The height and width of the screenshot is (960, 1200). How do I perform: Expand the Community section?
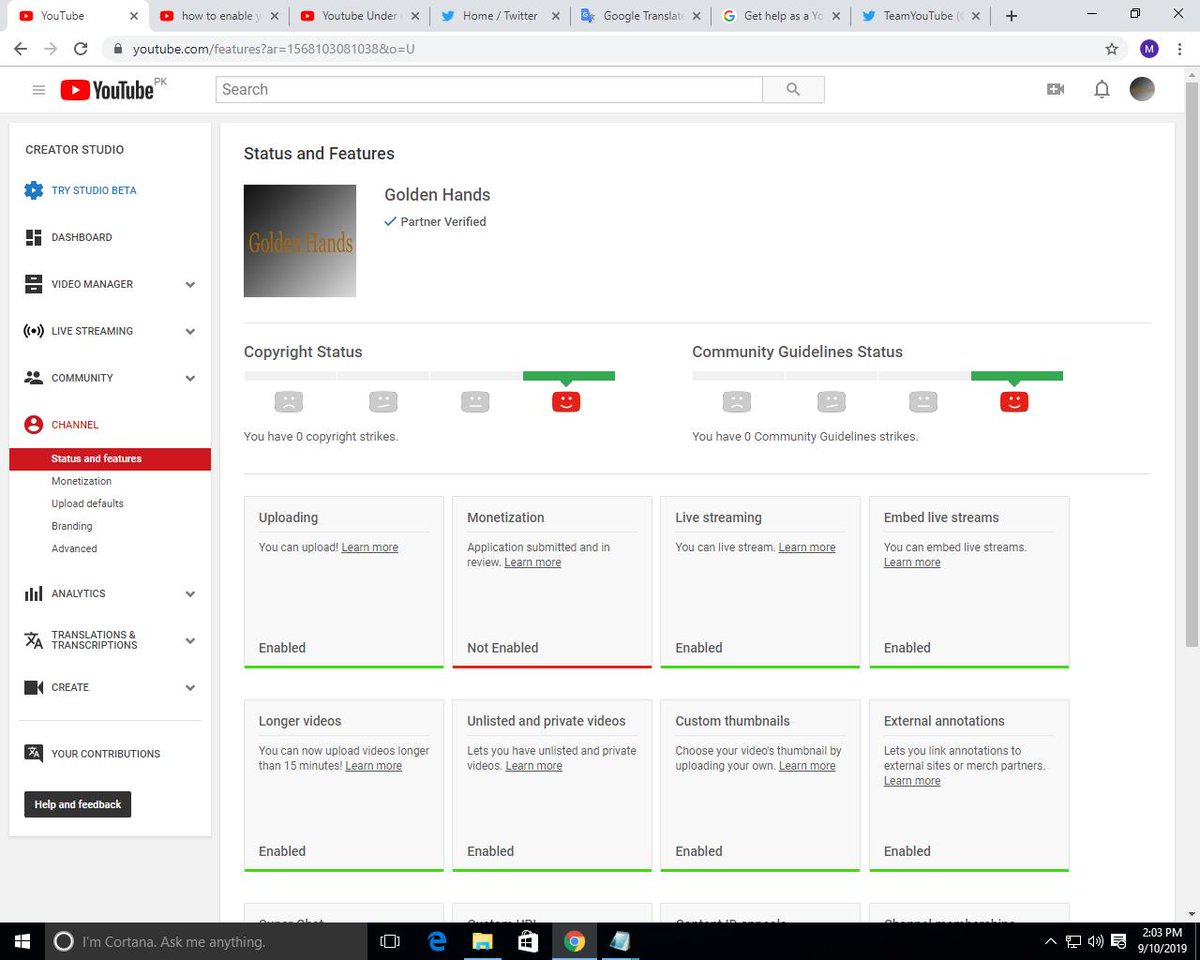coord(190,379)
